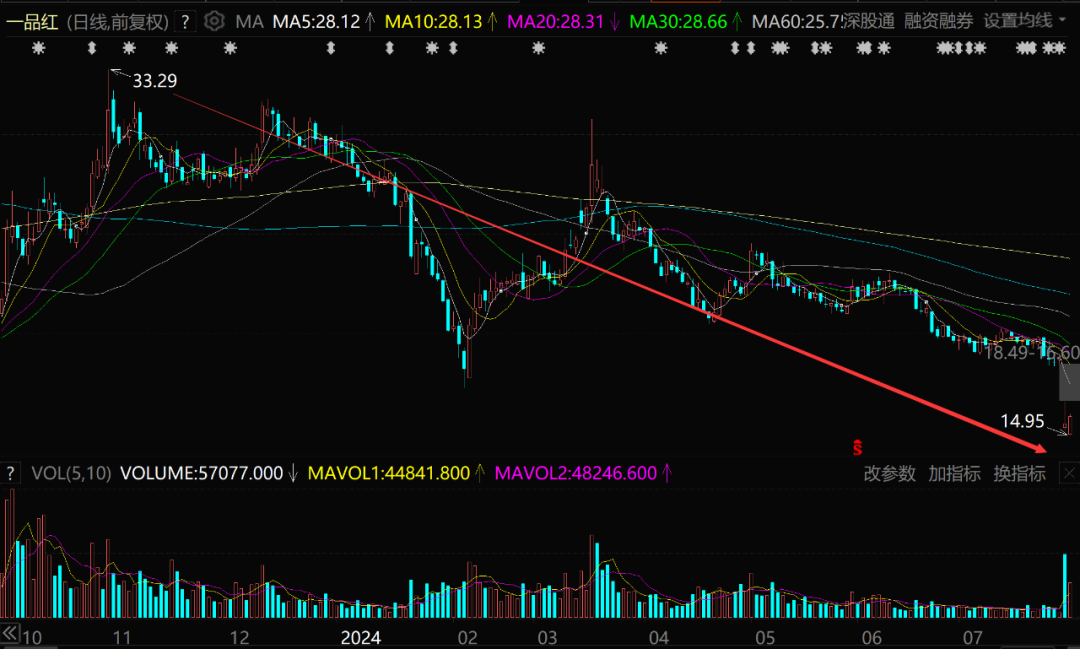Open 设置均线 moving average settings

point(1018,21)
